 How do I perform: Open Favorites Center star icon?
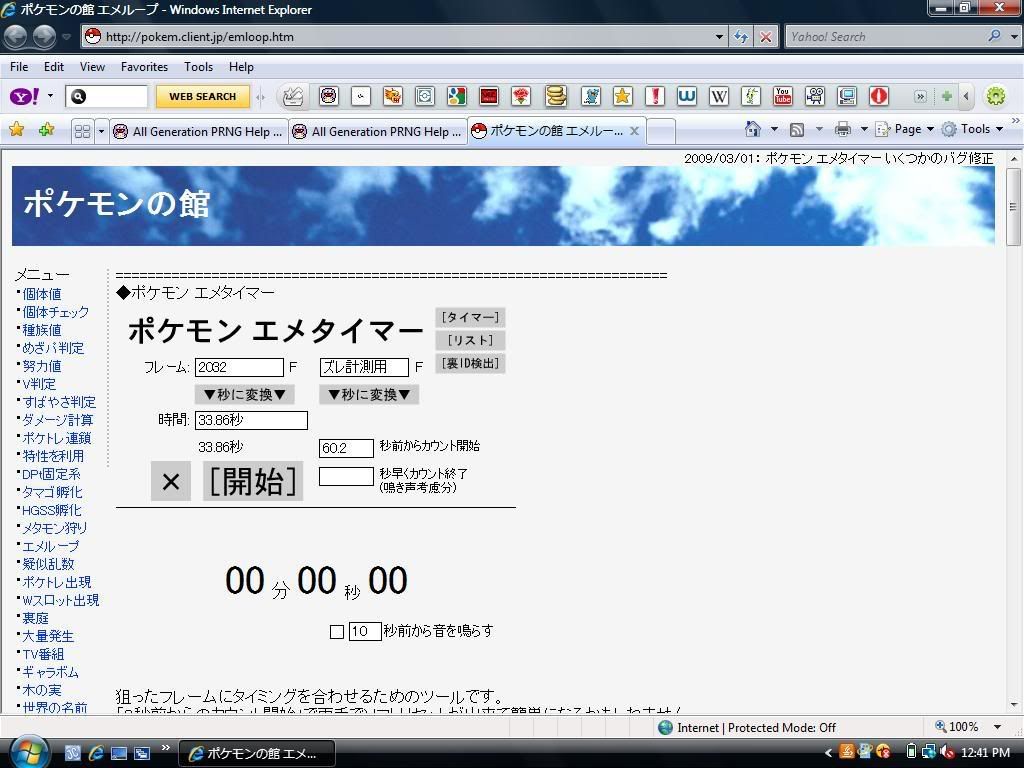point(16,130)
